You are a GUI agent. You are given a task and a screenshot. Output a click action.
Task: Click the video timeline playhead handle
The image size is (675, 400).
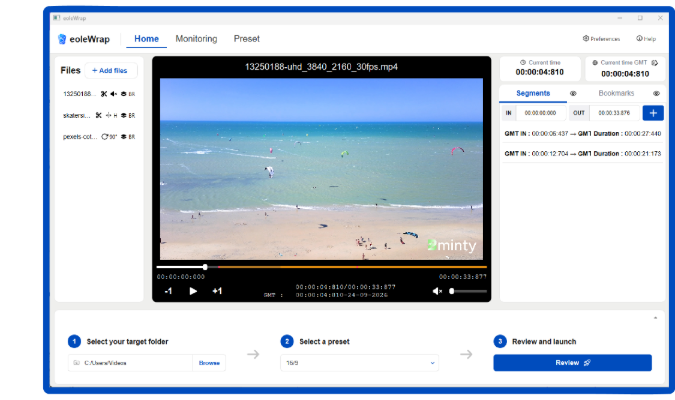(205, 267)
